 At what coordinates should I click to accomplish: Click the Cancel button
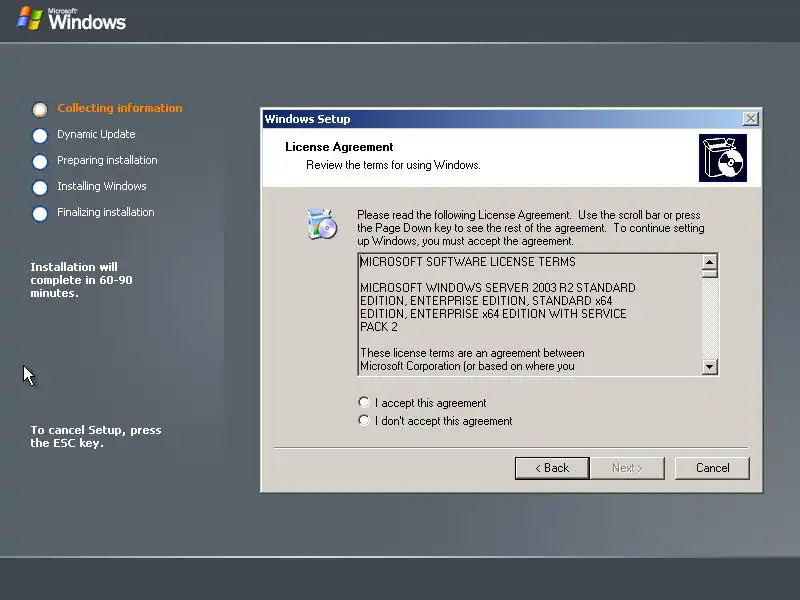point(712,468)
